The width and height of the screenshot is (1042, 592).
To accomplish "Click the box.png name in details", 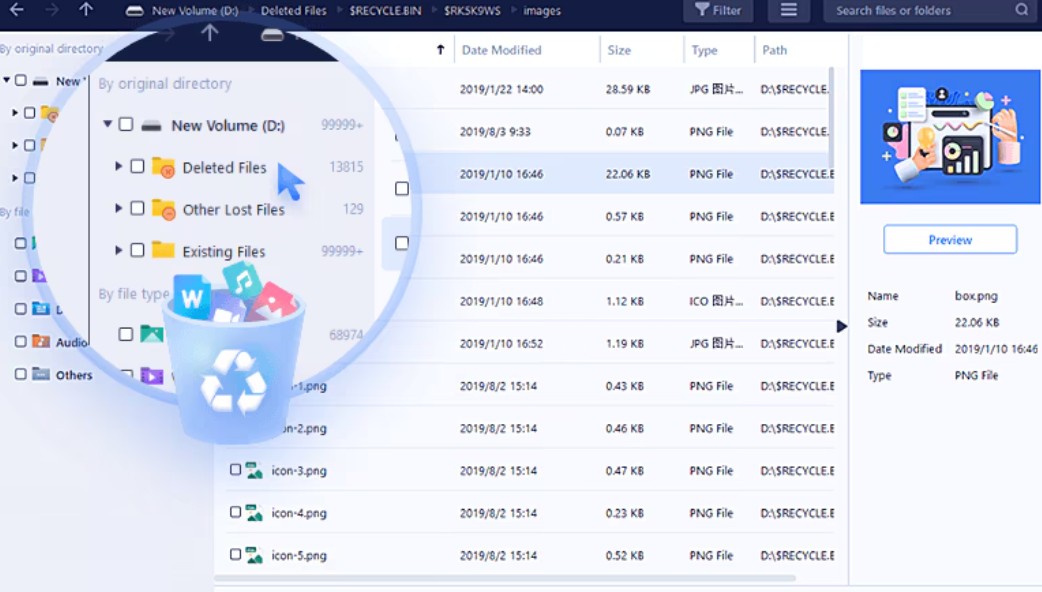I will 976,296.
